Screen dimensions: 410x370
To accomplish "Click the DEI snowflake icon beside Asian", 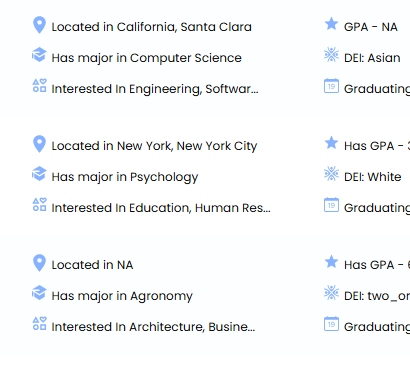I will (331, 55).
